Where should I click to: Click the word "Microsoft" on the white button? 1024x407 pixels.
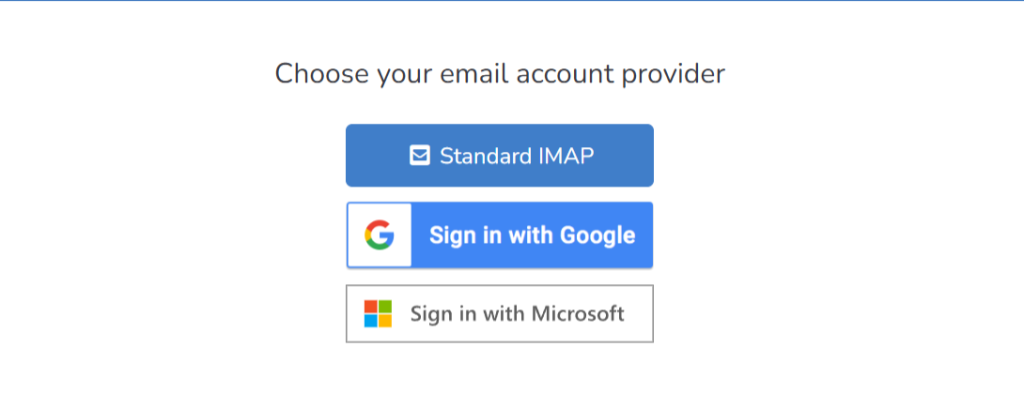click(578, 314)
